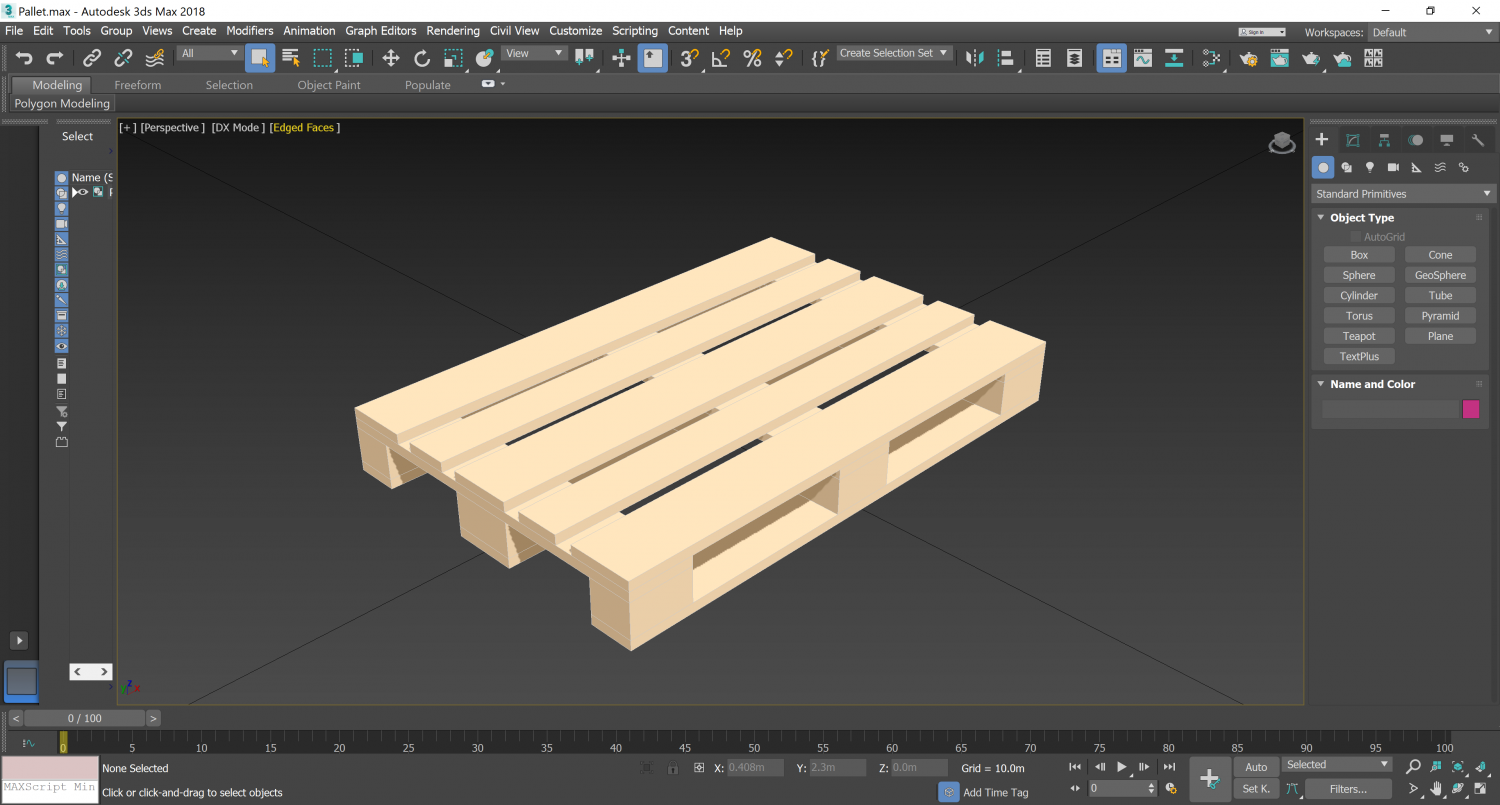
Task: Open the Modify command panel
Action: pos(1352,140)
